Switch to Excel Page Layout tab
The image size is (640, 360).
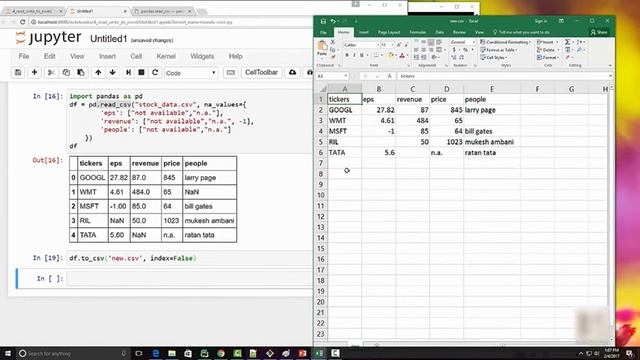389,32
